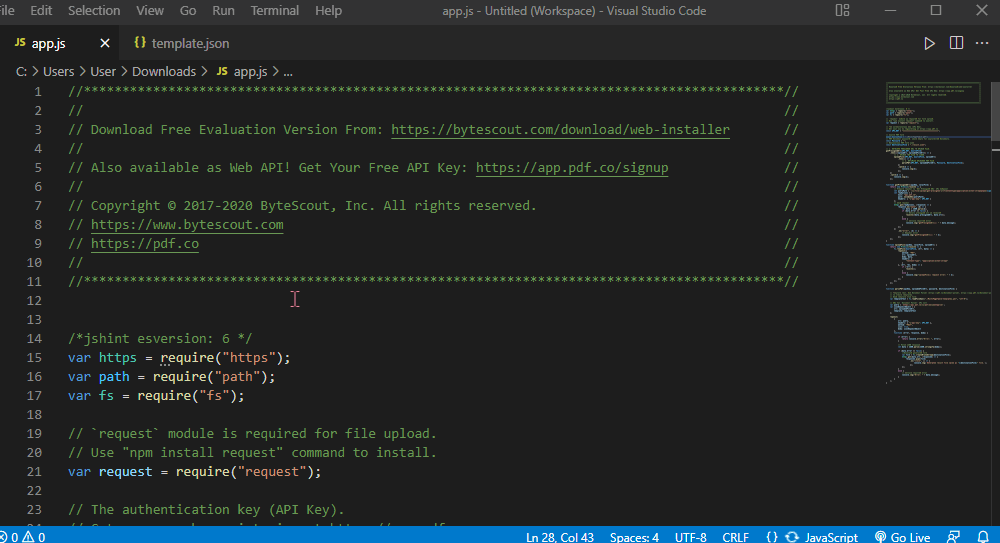Open the https://www.bytescout.com link

[187, 225]
